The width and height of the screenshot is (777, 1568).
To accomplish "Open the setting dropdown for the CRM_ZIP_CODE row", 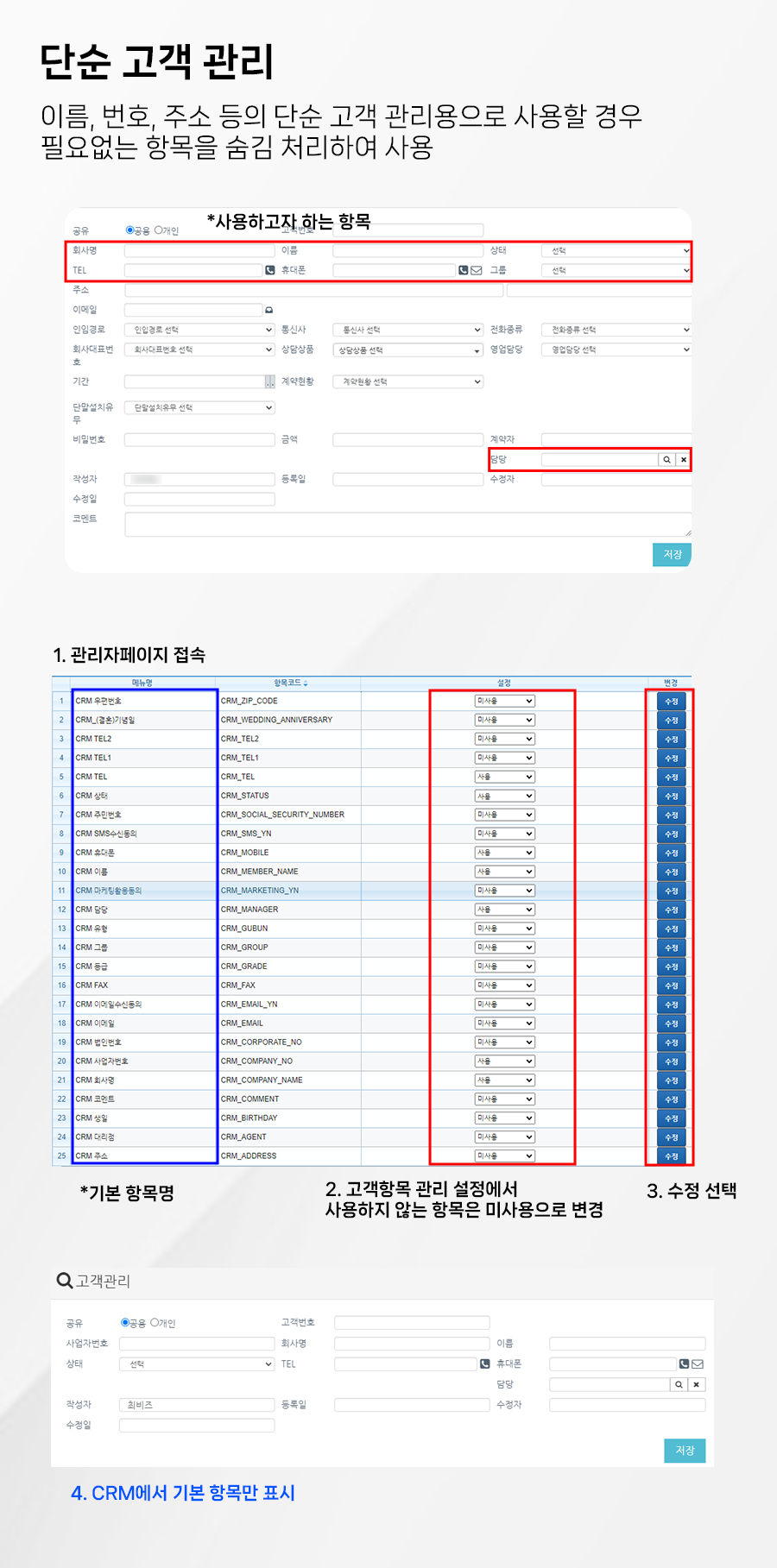I will (505, 701).
